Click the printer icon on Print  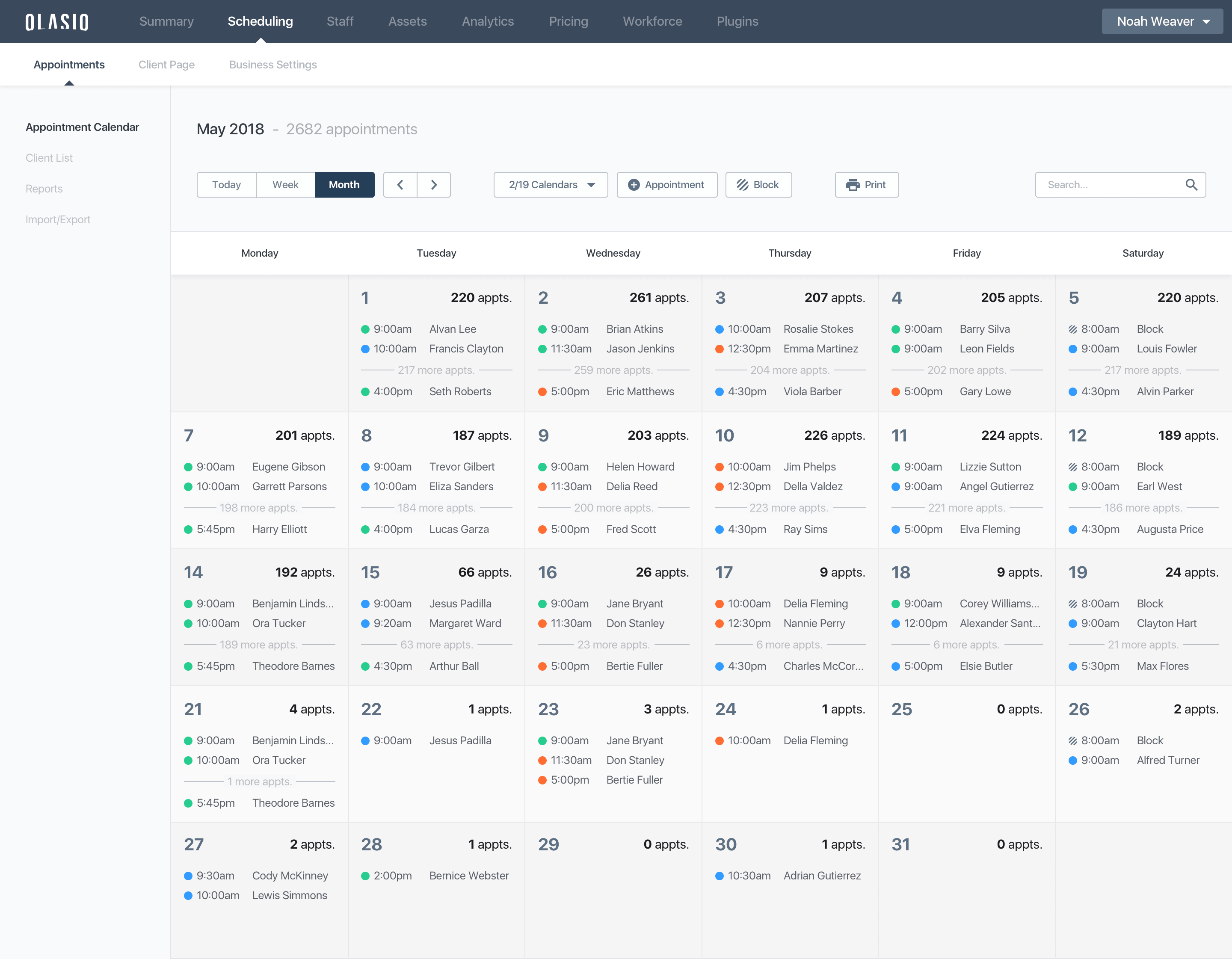[x=853, y=184]
